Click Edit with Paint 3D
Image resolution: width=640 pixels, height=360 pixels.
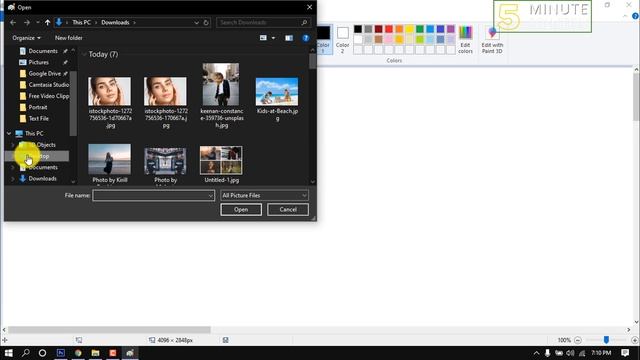coord(492,40)
